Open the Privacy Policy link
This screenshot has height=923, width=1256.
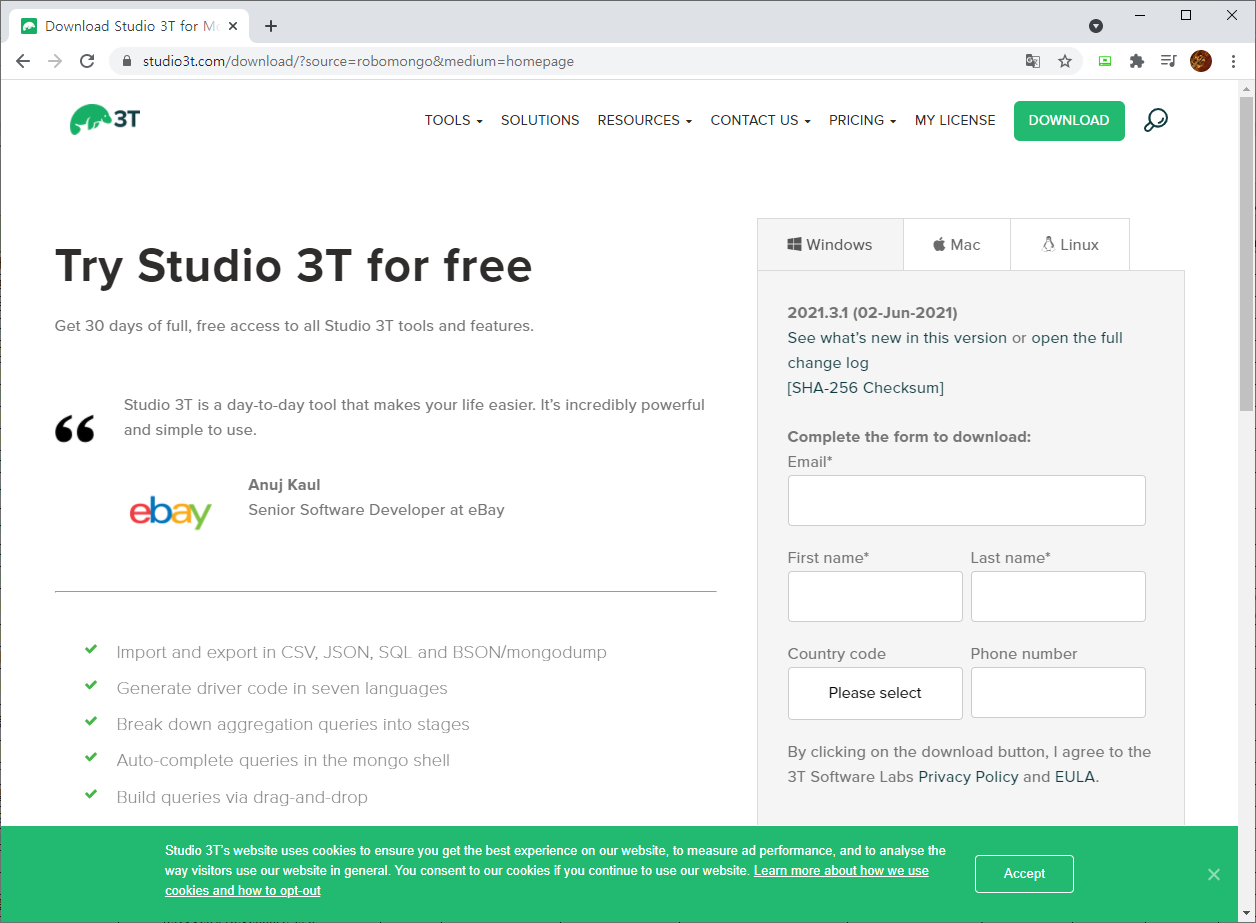968,777
